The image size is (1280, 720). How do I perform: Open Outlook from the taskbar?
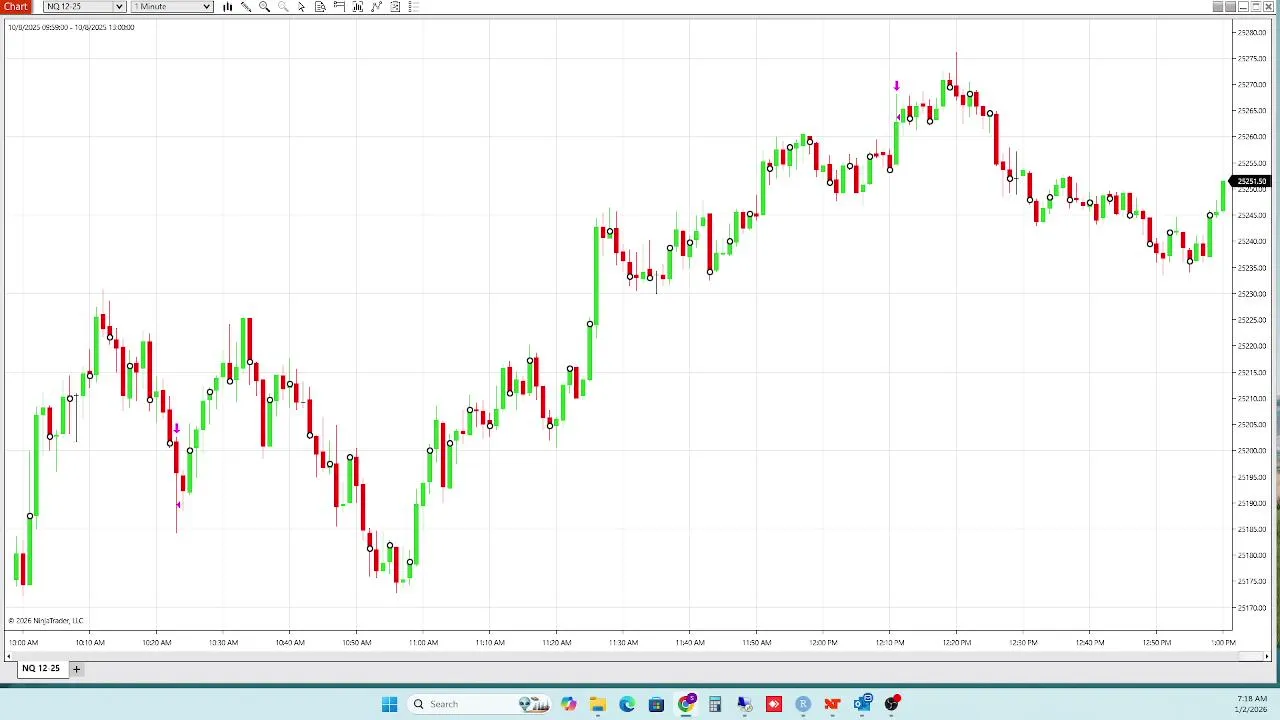click(x=862, y=704)
